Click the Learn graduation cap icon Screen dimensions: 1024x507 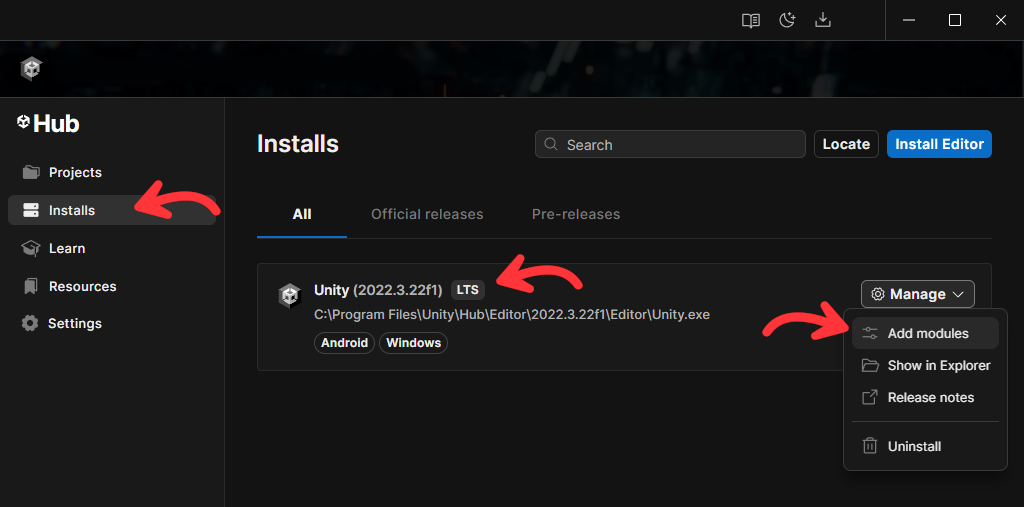[31, 248]
